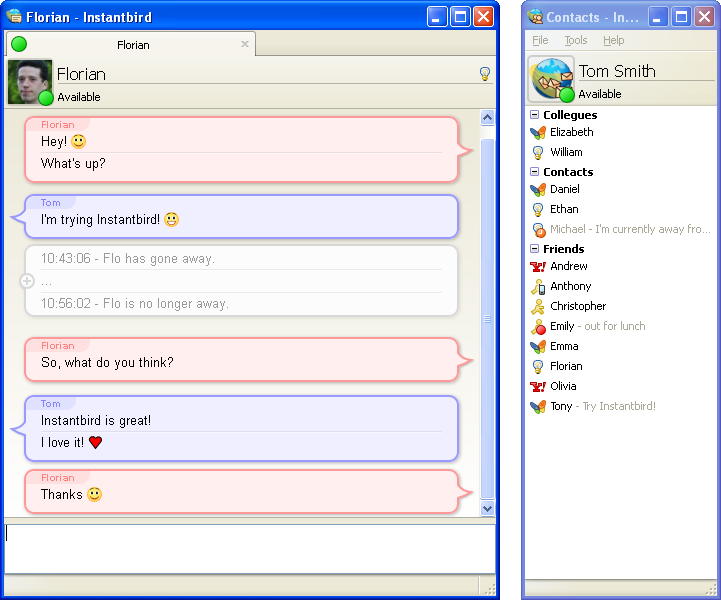Image resolution: width=721 pixels, height=600 pixels.
Task: Maximize the Florian chat window
Action: click(x=460, y=17)
